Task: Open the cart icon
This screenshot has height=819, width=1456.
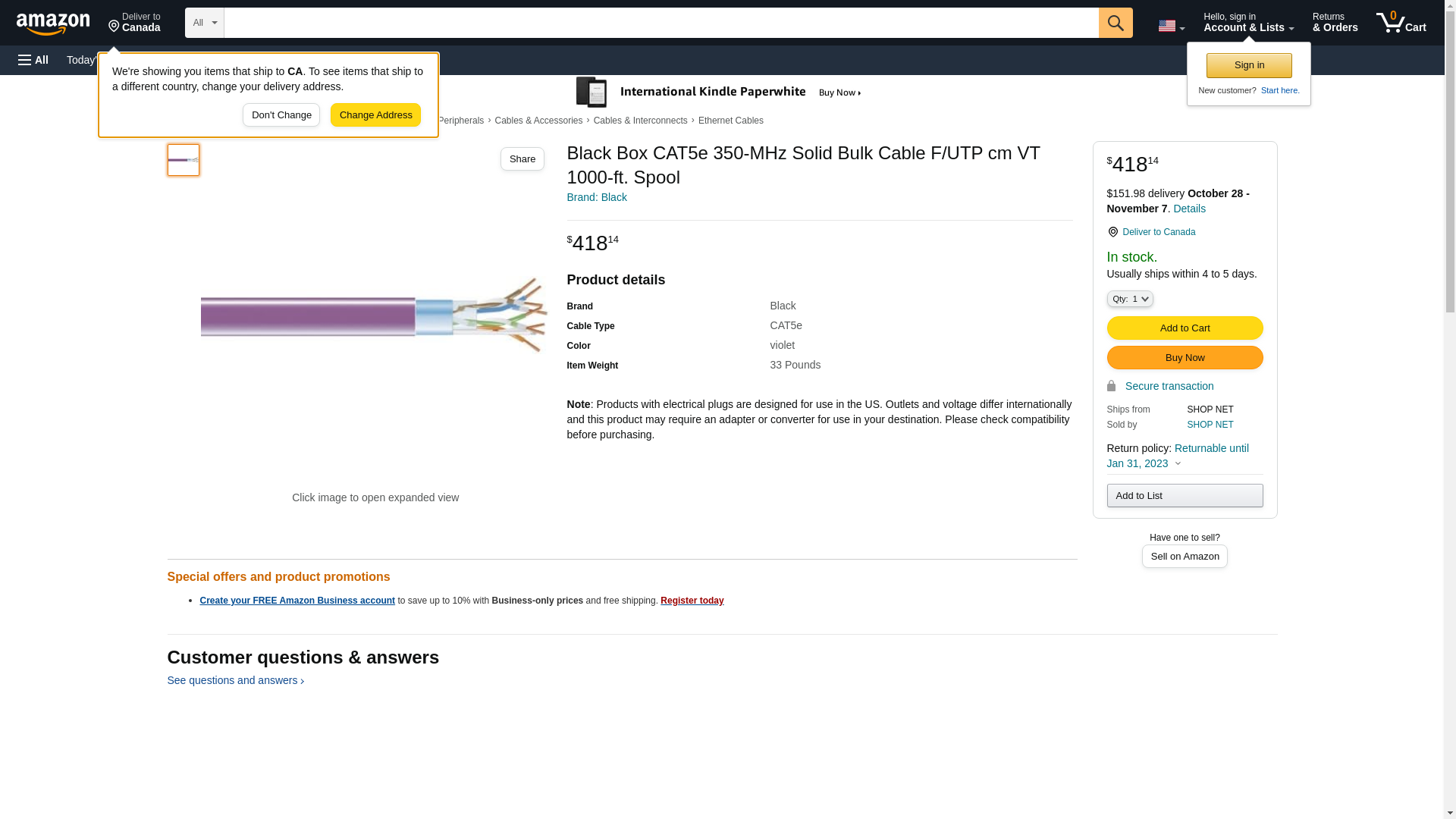Action: pos(1401,23)
